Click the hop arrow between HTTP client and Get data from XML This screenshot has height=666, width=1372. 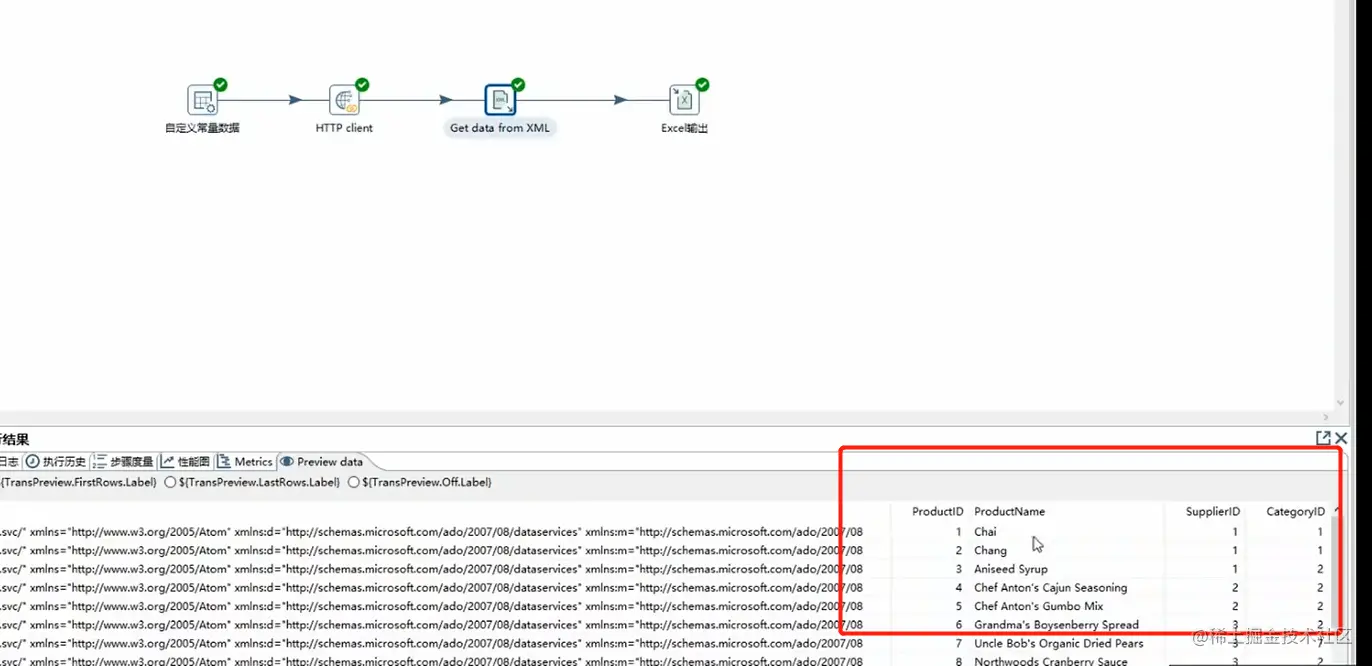tap(445, 100)
